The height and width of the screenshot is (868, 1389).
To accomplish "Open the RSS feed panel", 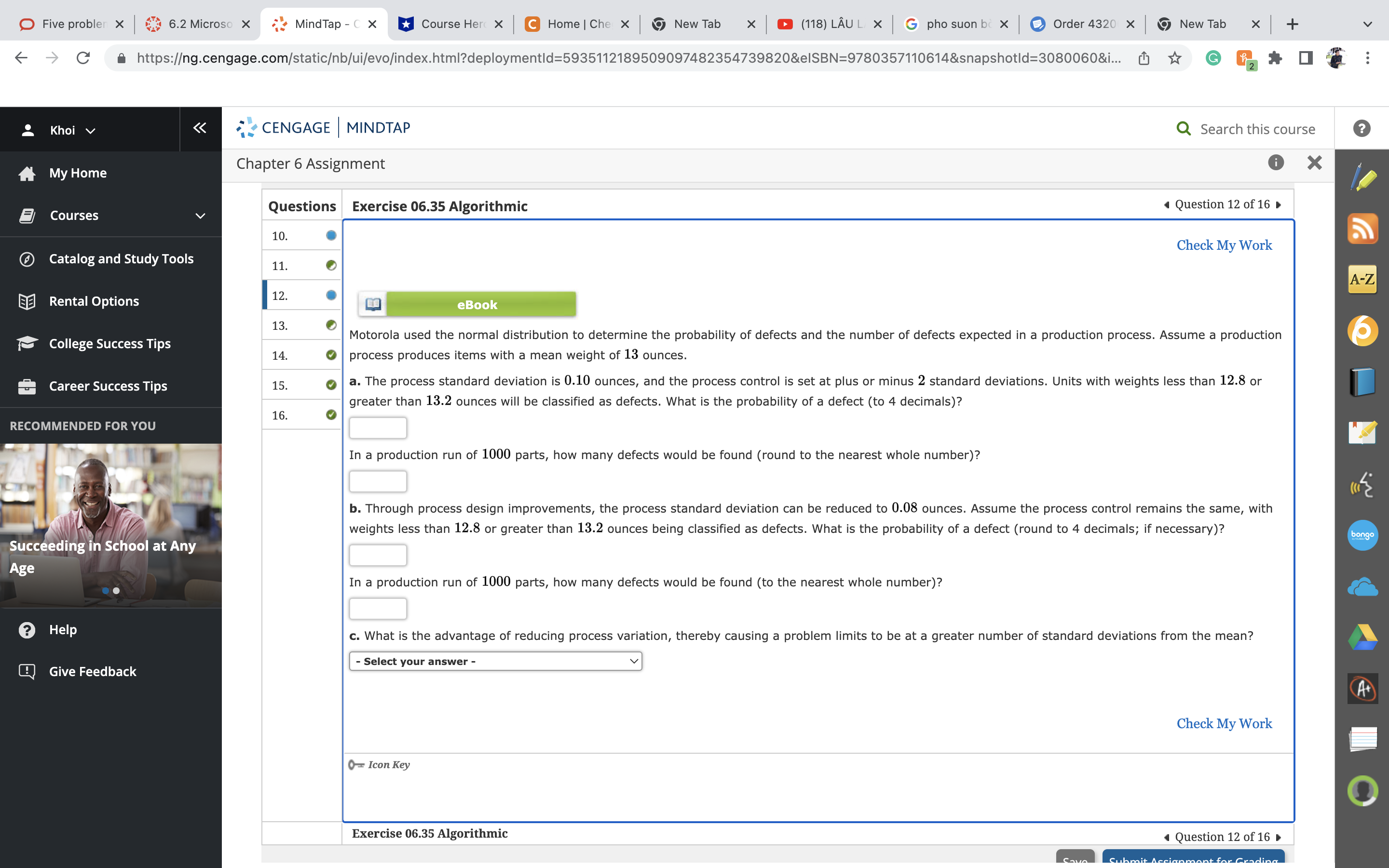I will click(1362, 229).
